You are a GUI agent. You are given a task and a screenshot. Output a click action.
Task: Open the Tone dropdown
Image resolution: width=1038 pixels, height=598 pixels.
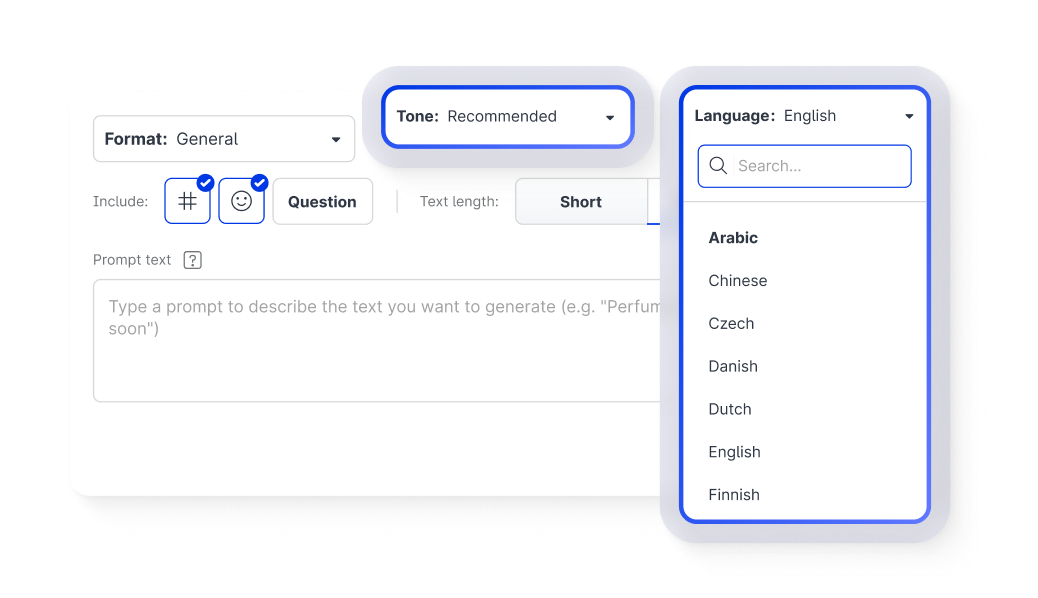507,116
